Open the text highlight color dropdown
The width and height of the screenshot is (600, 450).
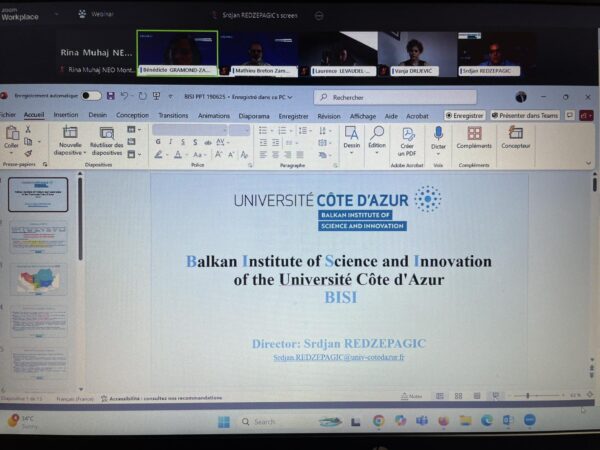pos(168,155)
